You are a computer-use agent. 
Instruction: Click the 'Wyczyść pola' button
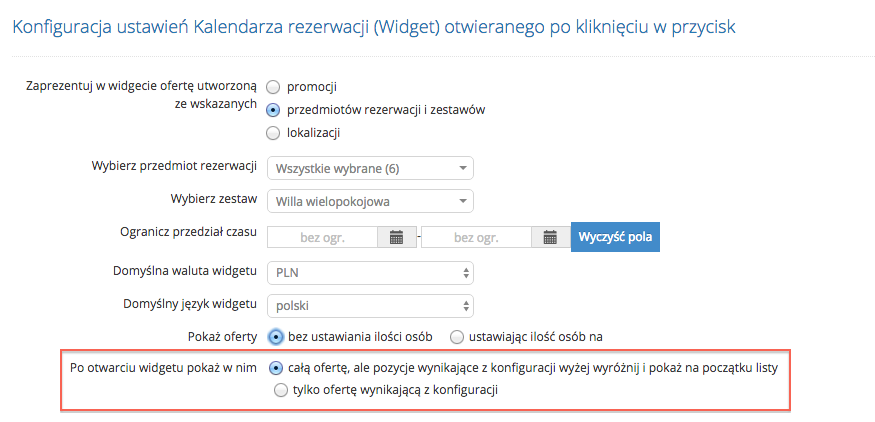coord(615,237)
